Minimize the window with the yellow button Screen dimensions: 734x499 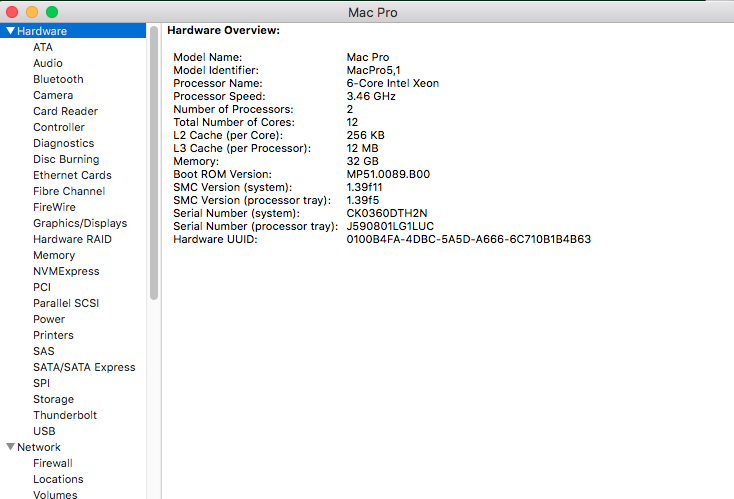click(x=32, y=12)
